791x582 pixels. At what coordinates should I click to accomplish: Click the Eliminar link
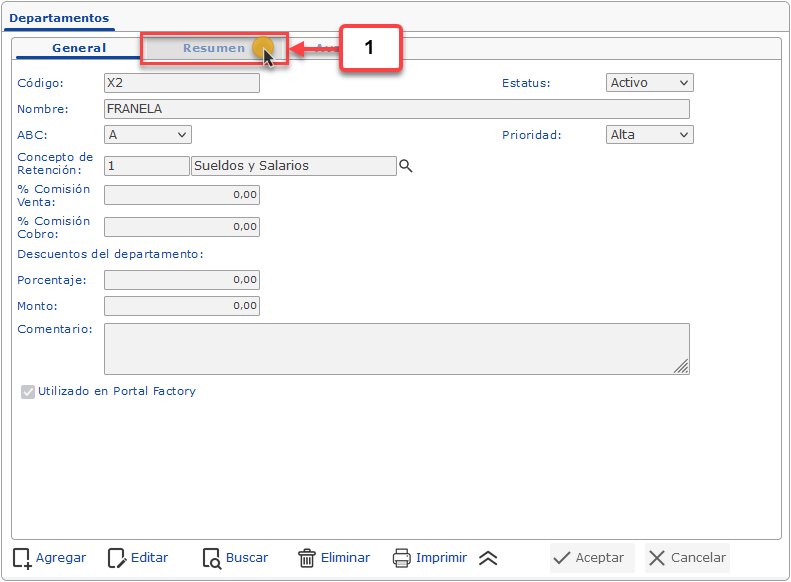(x=345, y=558)
